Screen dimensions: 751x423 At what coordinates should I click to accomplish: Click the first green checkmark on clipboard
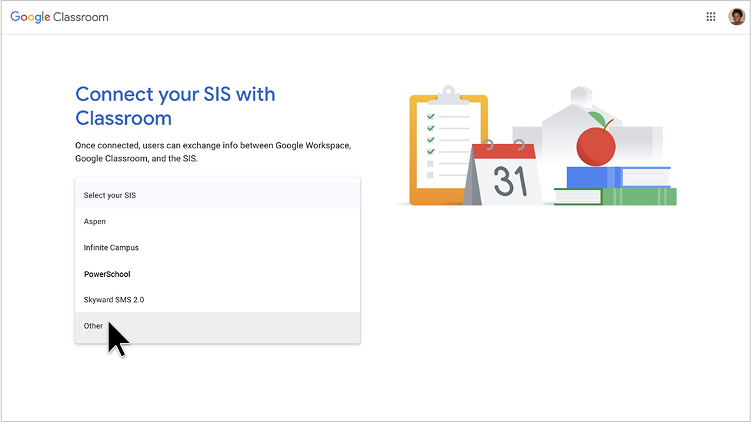[431, 116]
